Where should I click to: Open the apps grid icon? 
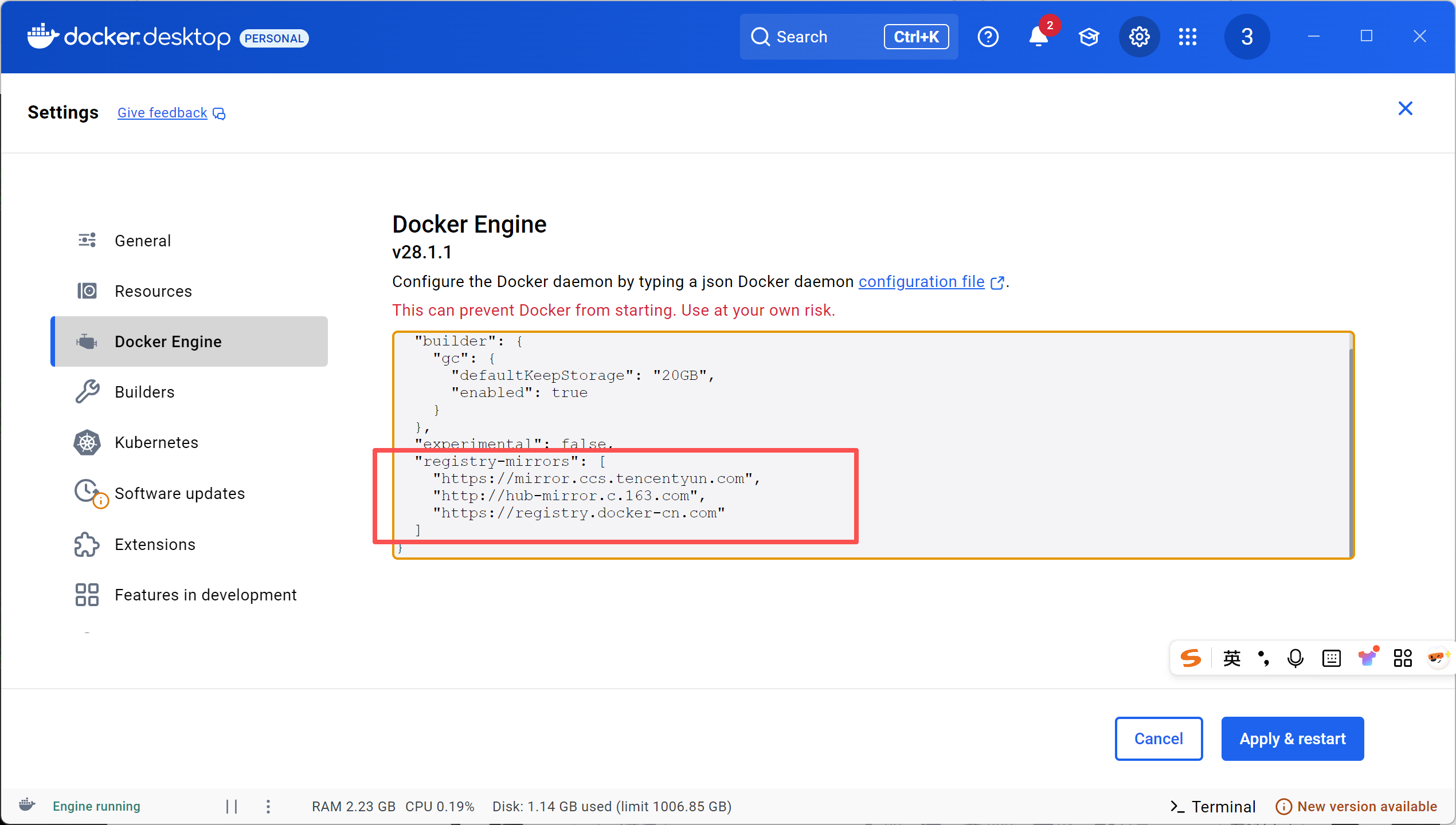click(x=1187, y=37)
